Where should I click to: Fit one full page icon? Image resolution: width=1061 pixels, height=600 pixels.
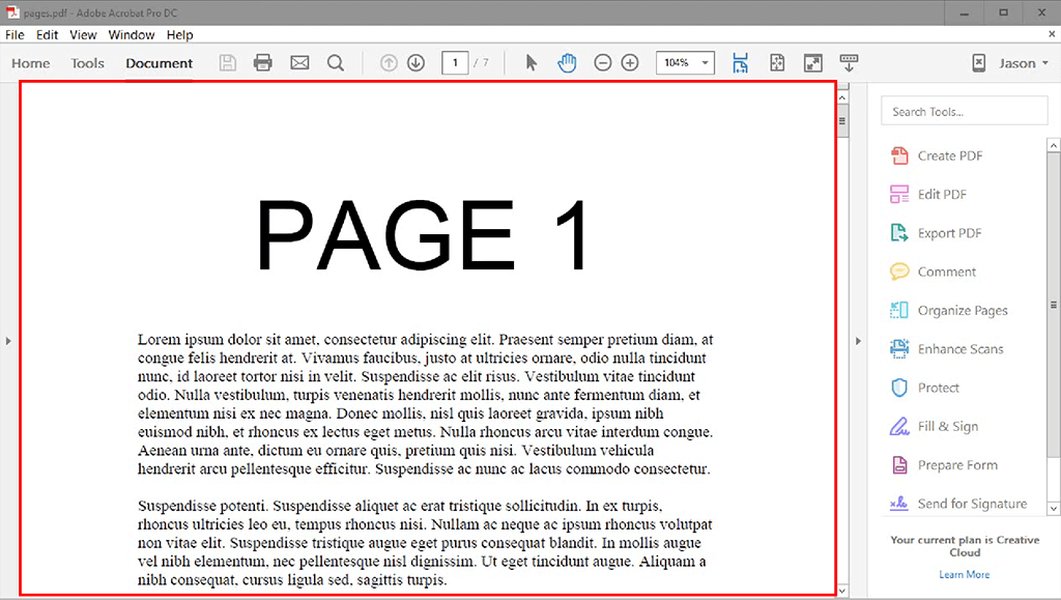[777, 63]
